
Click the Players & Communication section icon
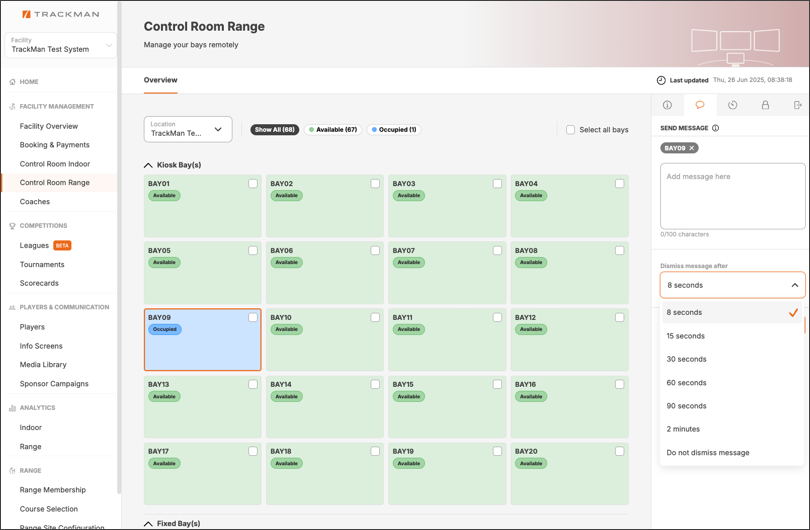tap(12, 307)
